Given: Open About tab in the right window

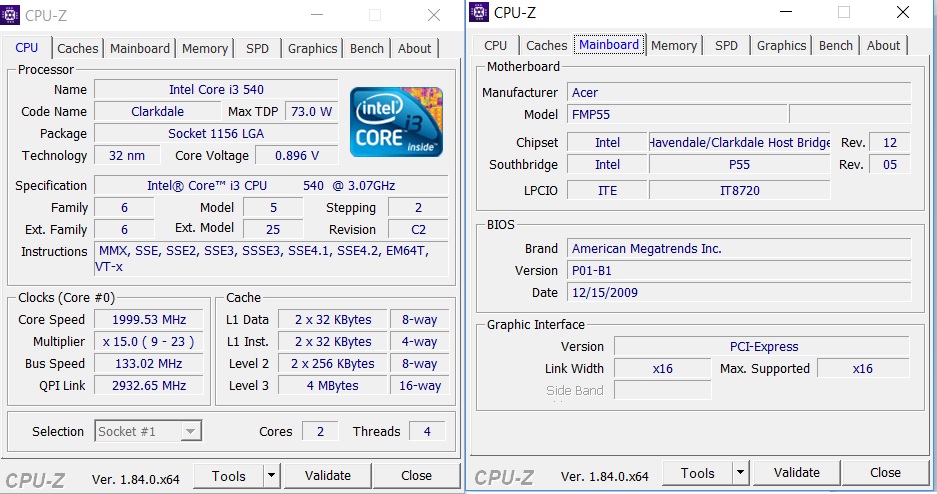Looking at the screenshot, I should (884, 45).
